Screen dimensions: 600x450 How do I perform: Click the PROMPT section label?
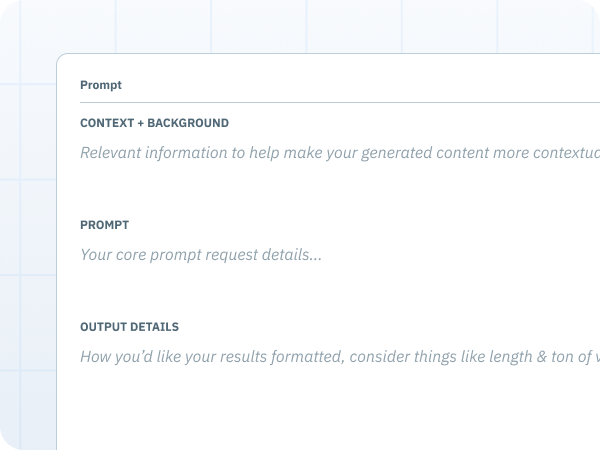pyautogui.click(x=104, y=225)
